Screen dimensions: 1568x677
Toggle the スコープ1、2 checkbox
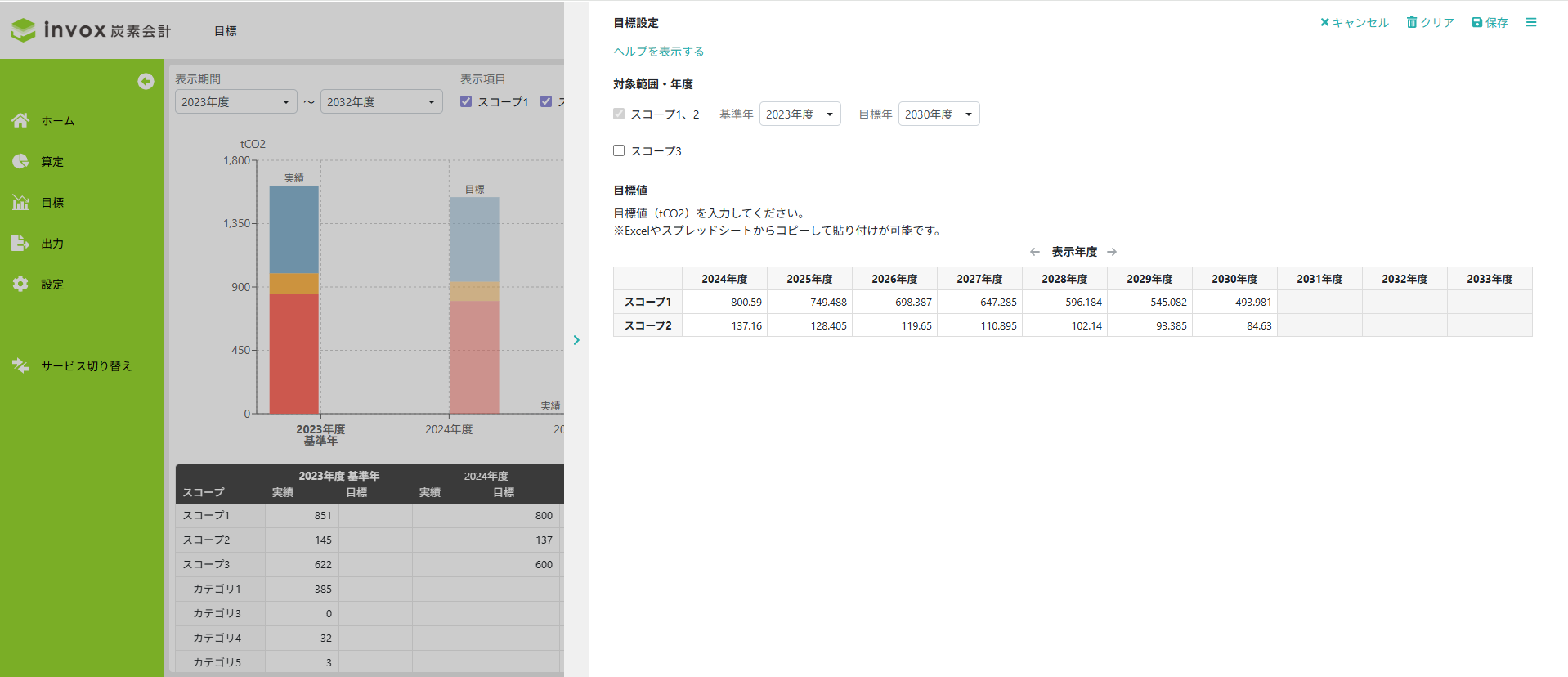click(x=619, y=114)
